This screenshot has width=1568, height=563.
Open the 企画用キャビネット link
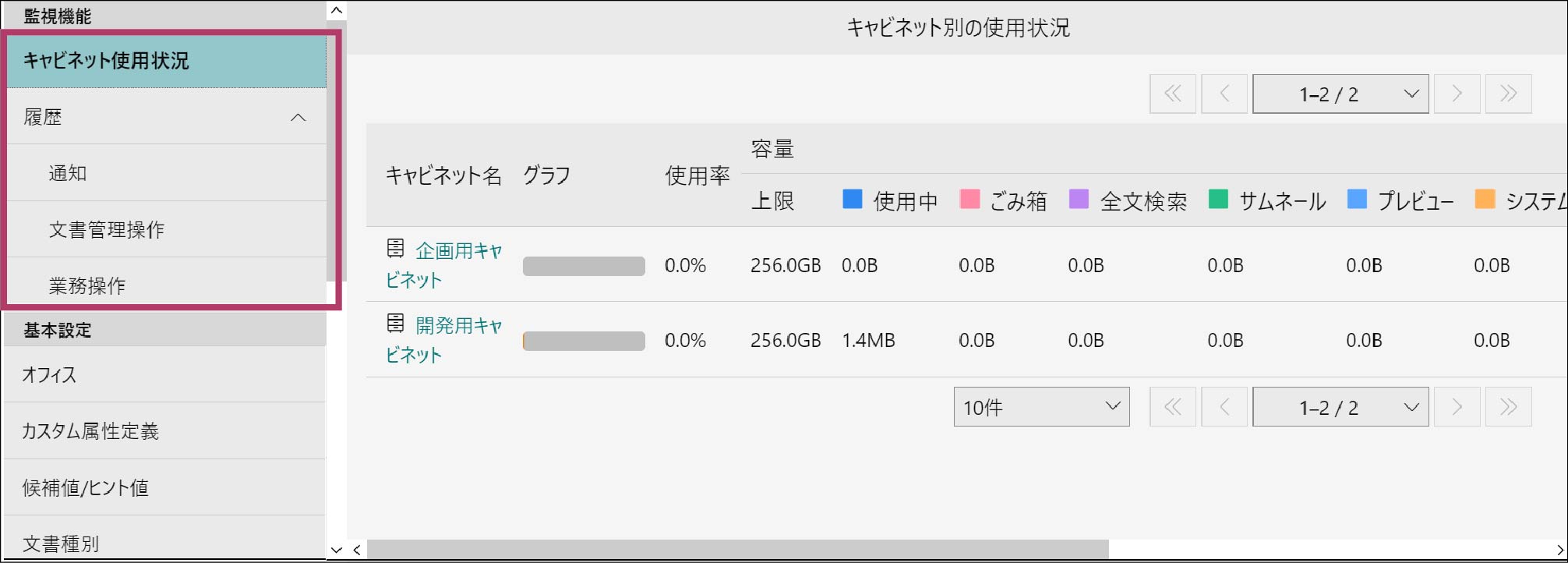[x=444, y=265]
